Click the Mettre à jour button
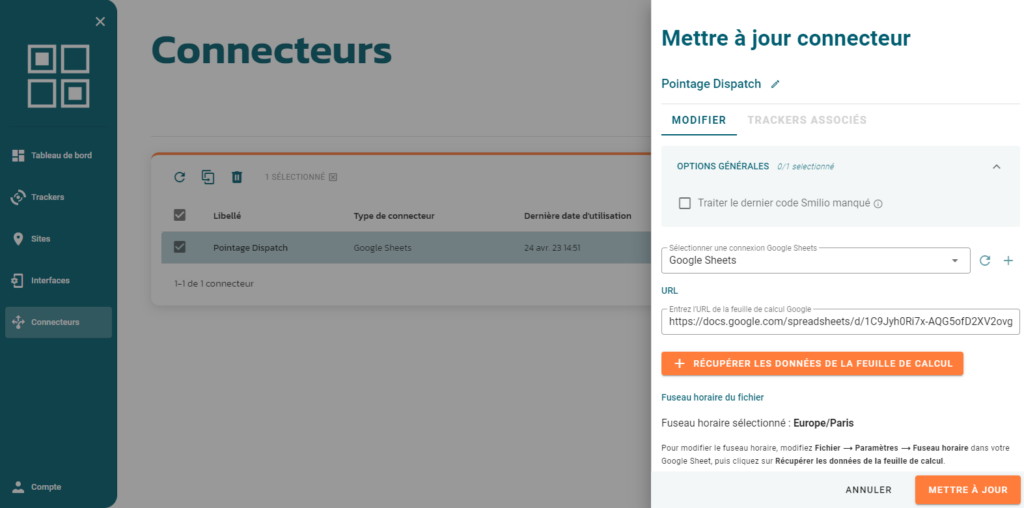This screenshot has height=508, width=1024. tap(968, 490)
